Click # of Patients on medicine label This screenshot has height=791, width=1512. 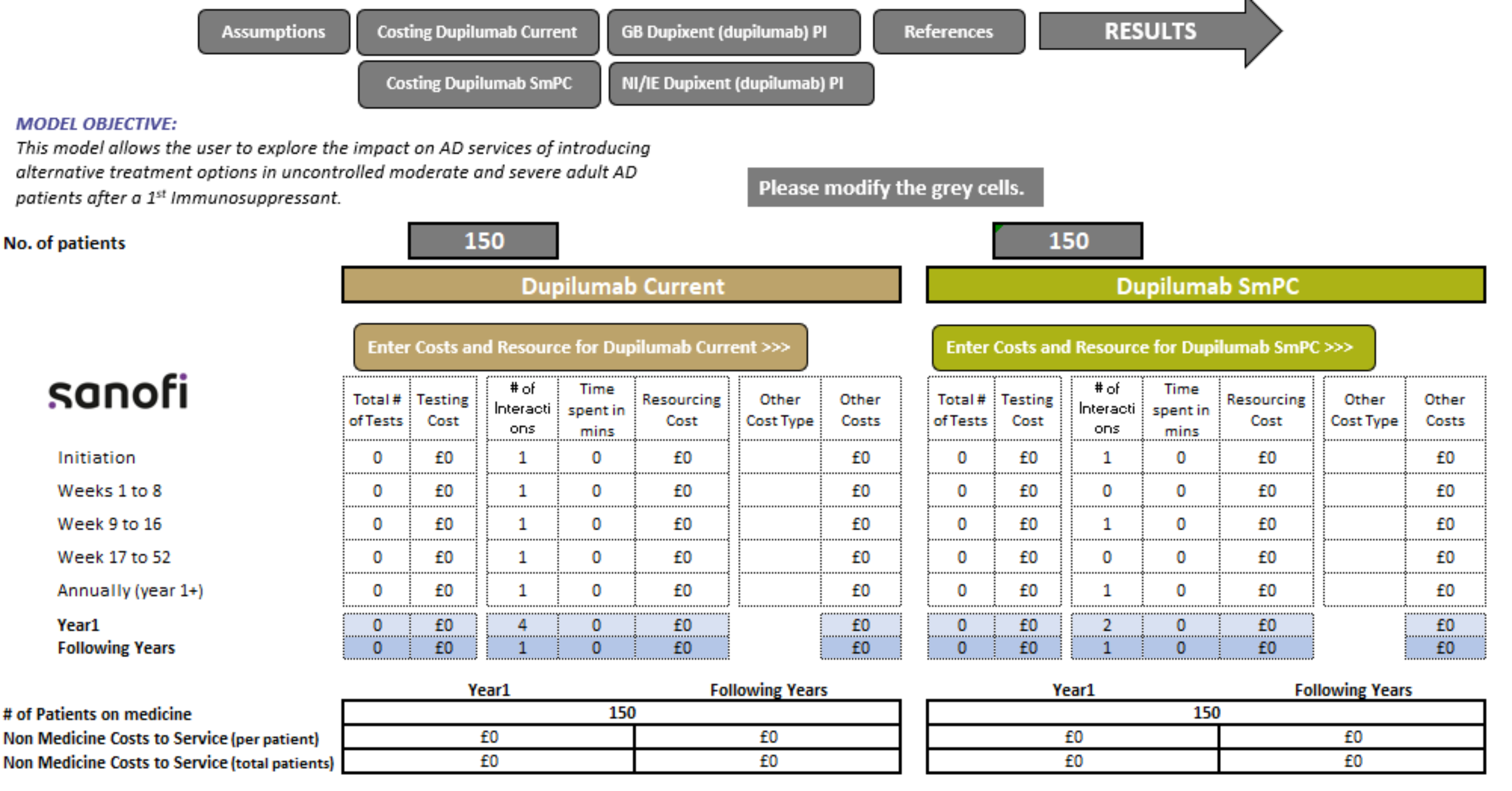pos(97,714)
